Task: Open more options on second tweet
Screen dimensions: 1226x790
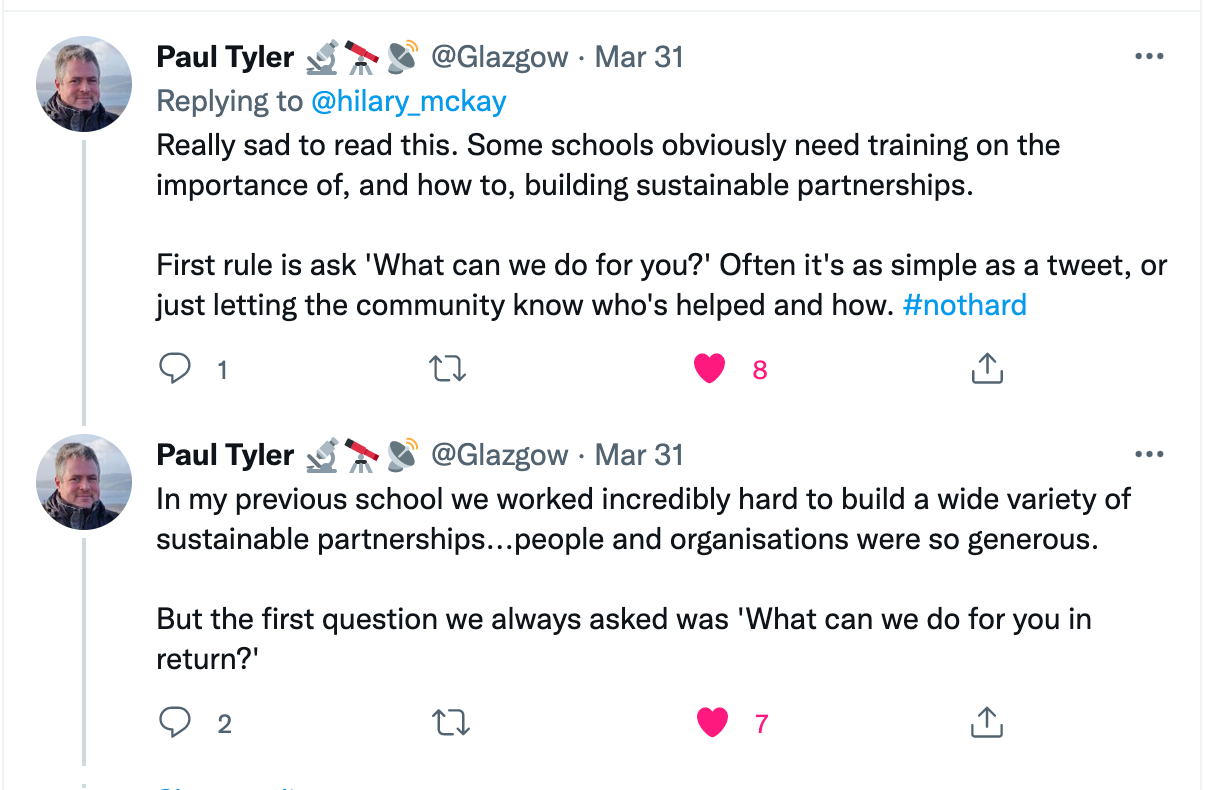Action: [1150, 455]
